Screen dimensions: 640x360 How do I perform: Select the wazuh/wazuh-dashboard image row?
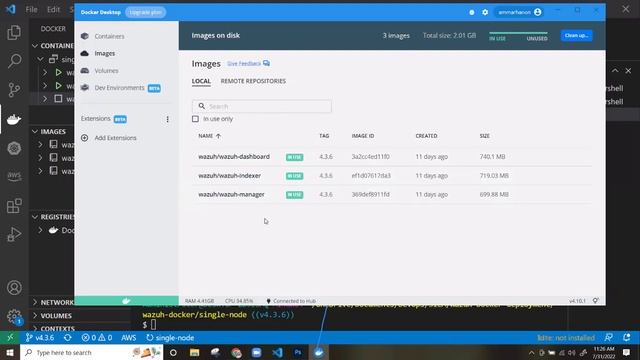pos(392,157)
